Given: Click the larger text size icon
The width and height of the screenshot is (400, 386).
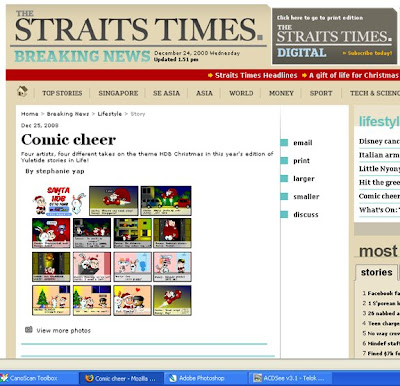Looking at the screenshot, I should (x=284, y=179).
